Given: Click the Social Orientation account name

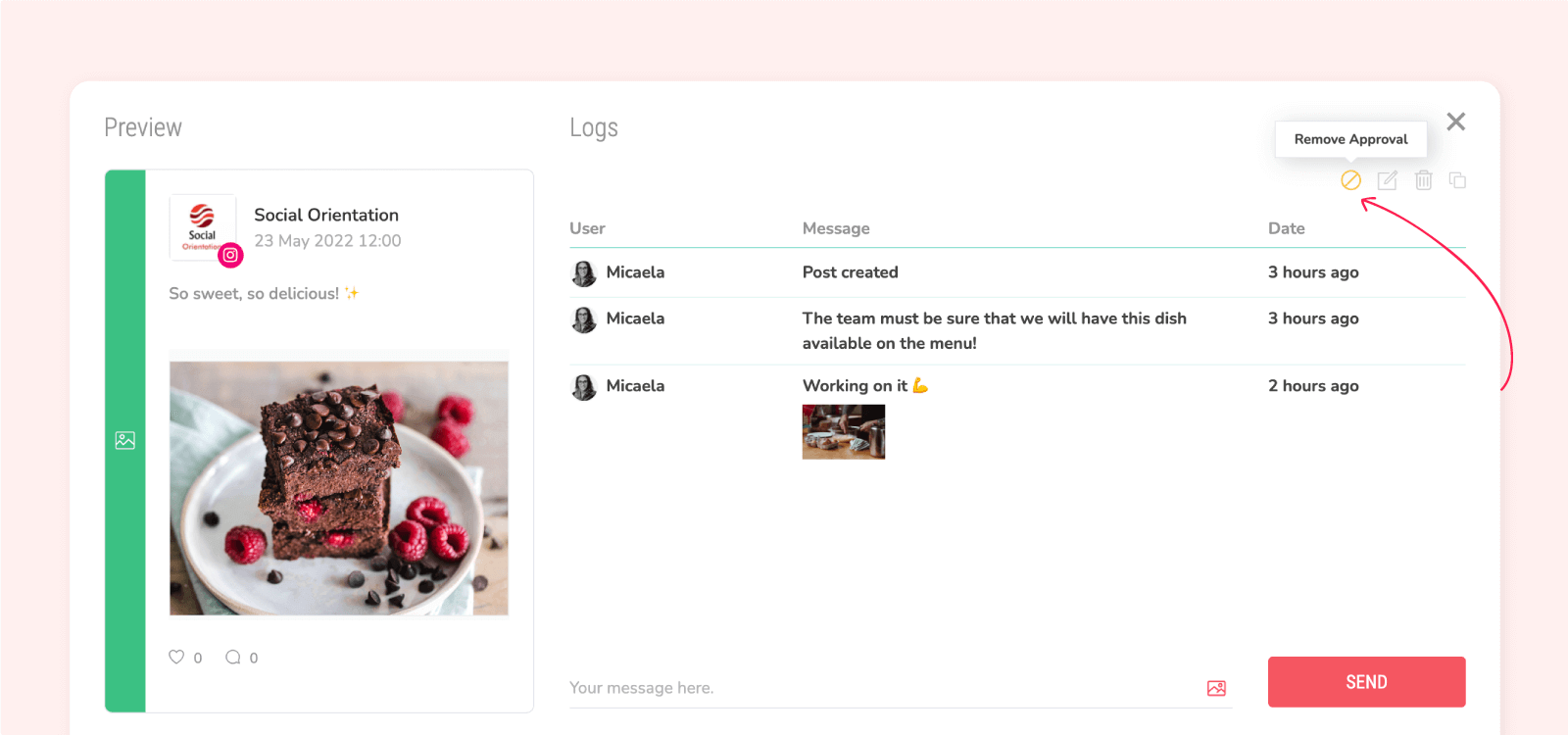Looking at the screenshot, I should pyautogui.click(x=326, y=215).
